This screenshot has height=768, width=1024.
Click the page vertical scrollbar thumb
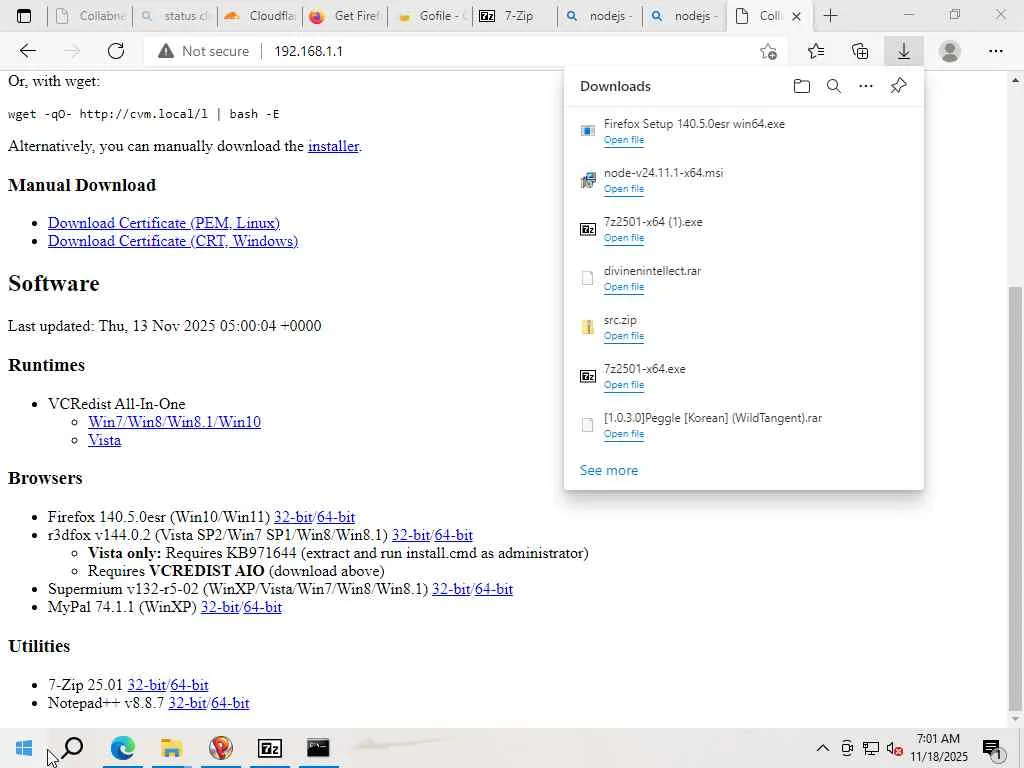(1015, 498)
